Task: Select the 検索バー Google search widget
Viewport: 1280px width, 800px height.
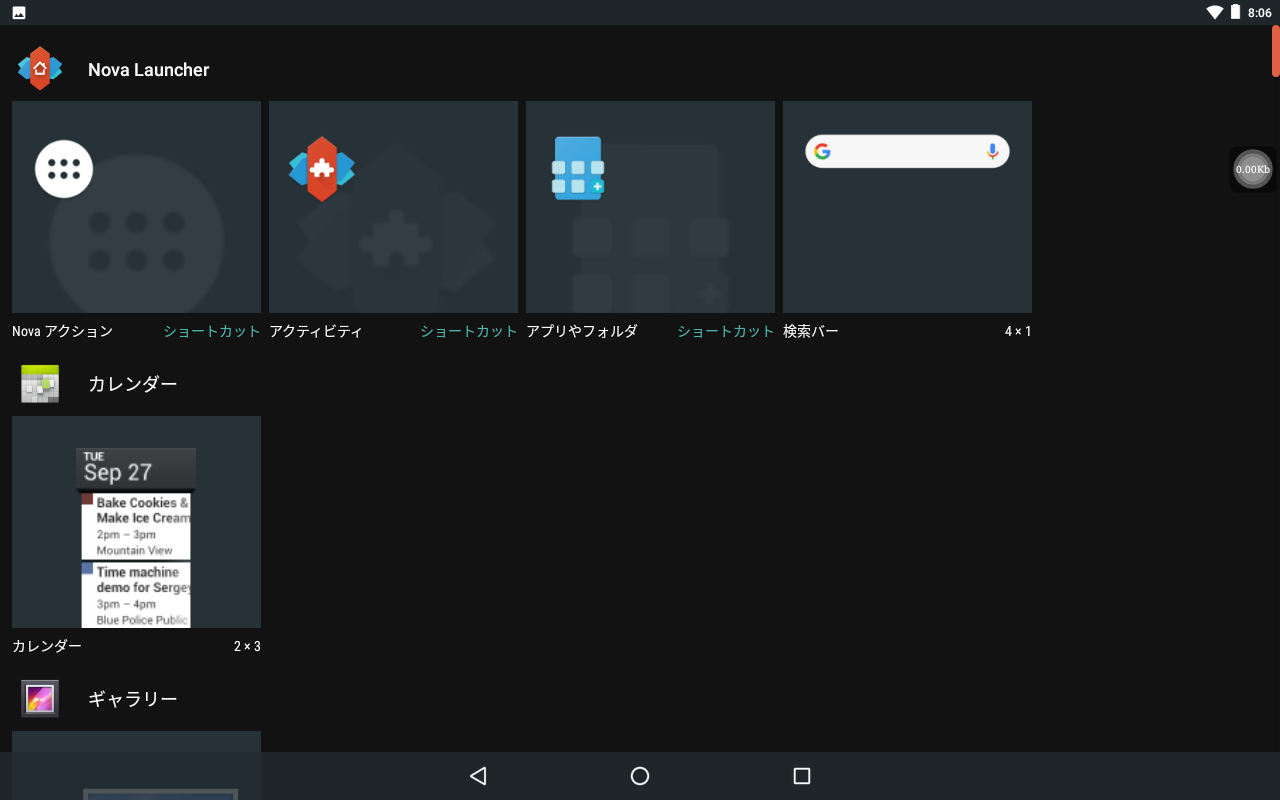Action: click(x=907, y=207)
